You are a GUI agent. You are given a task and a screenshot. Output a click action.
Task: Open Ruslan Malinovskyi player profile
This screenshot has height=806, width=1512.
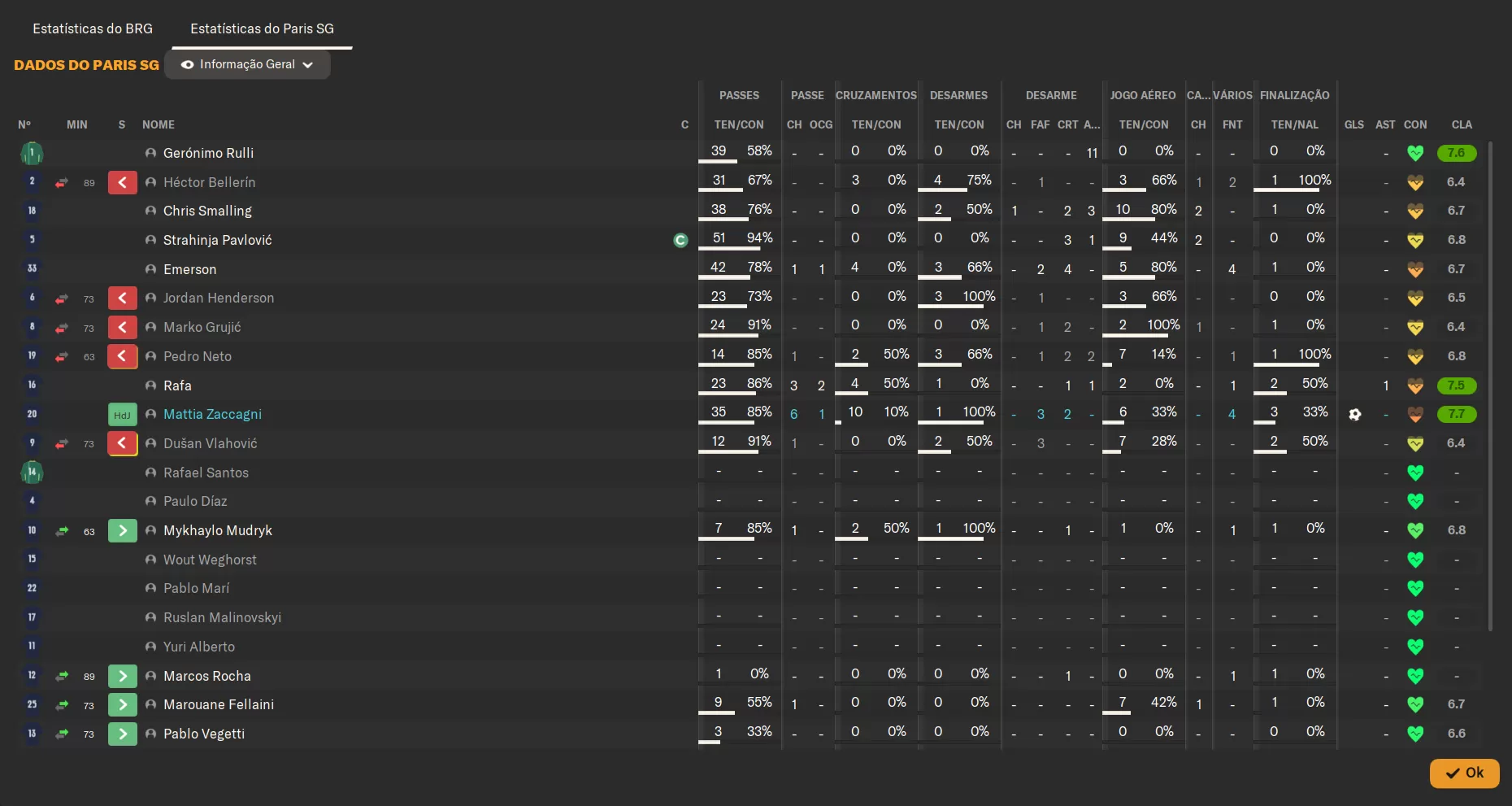(222, 617)
